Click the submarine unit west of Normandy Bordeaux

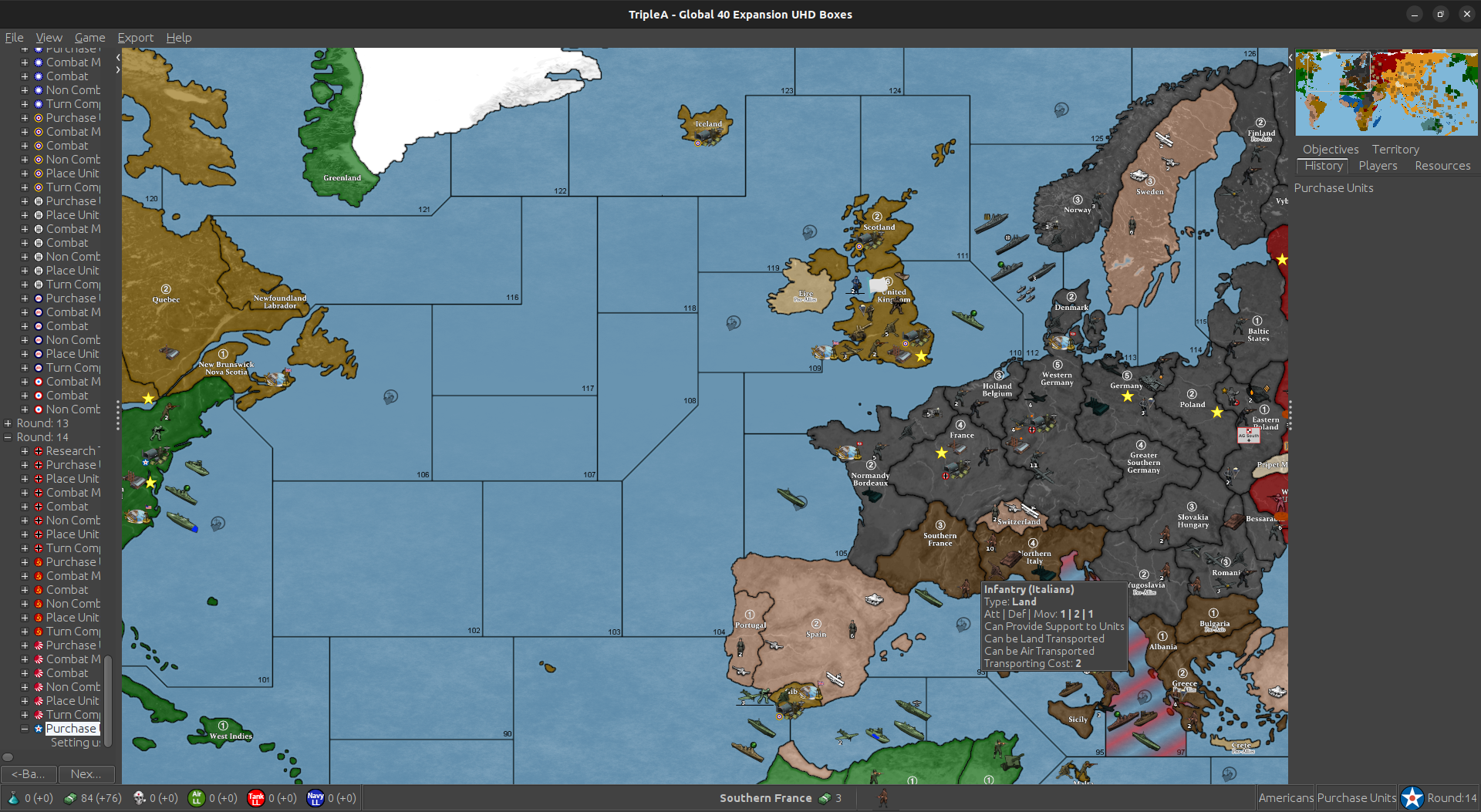792,497
